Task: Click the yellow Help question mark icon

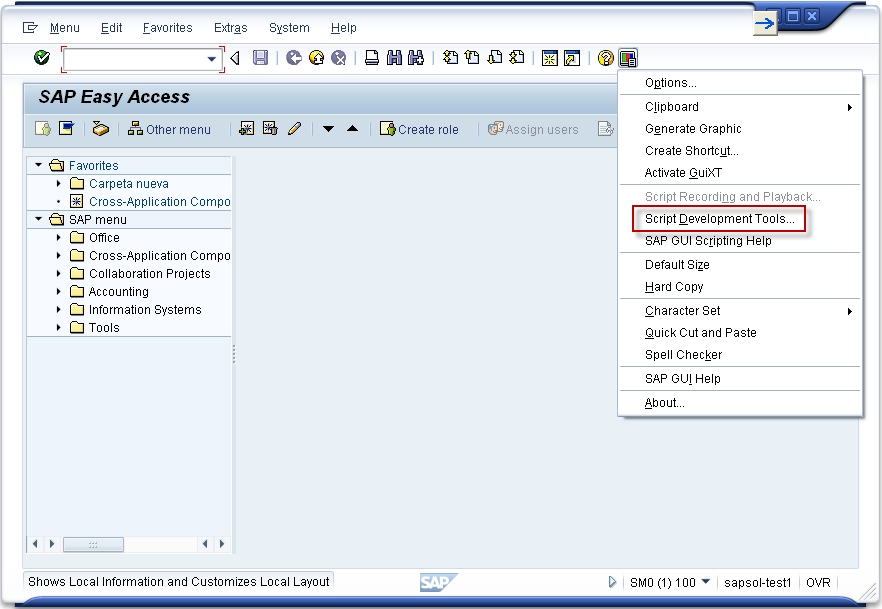Action: tap(605, 58)
